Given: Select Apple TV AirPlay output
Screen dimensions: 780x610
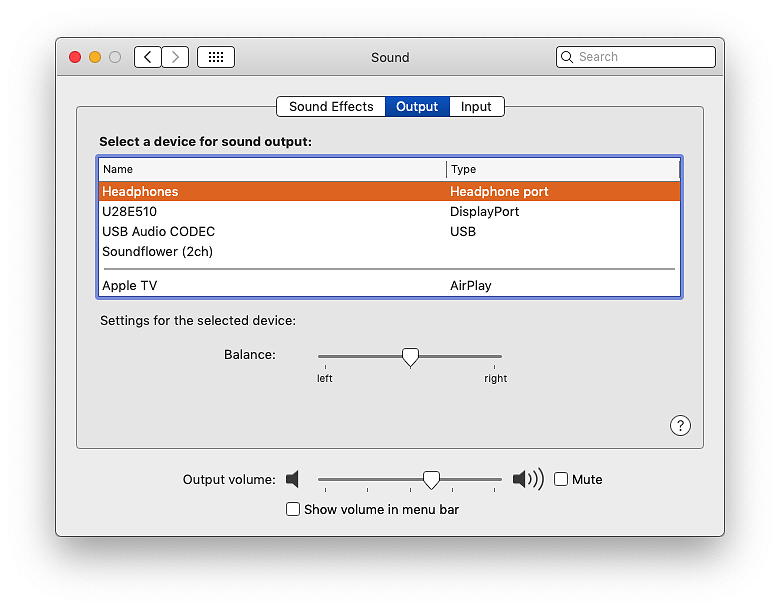Looking at the screenshot, I should coord(390,286).
